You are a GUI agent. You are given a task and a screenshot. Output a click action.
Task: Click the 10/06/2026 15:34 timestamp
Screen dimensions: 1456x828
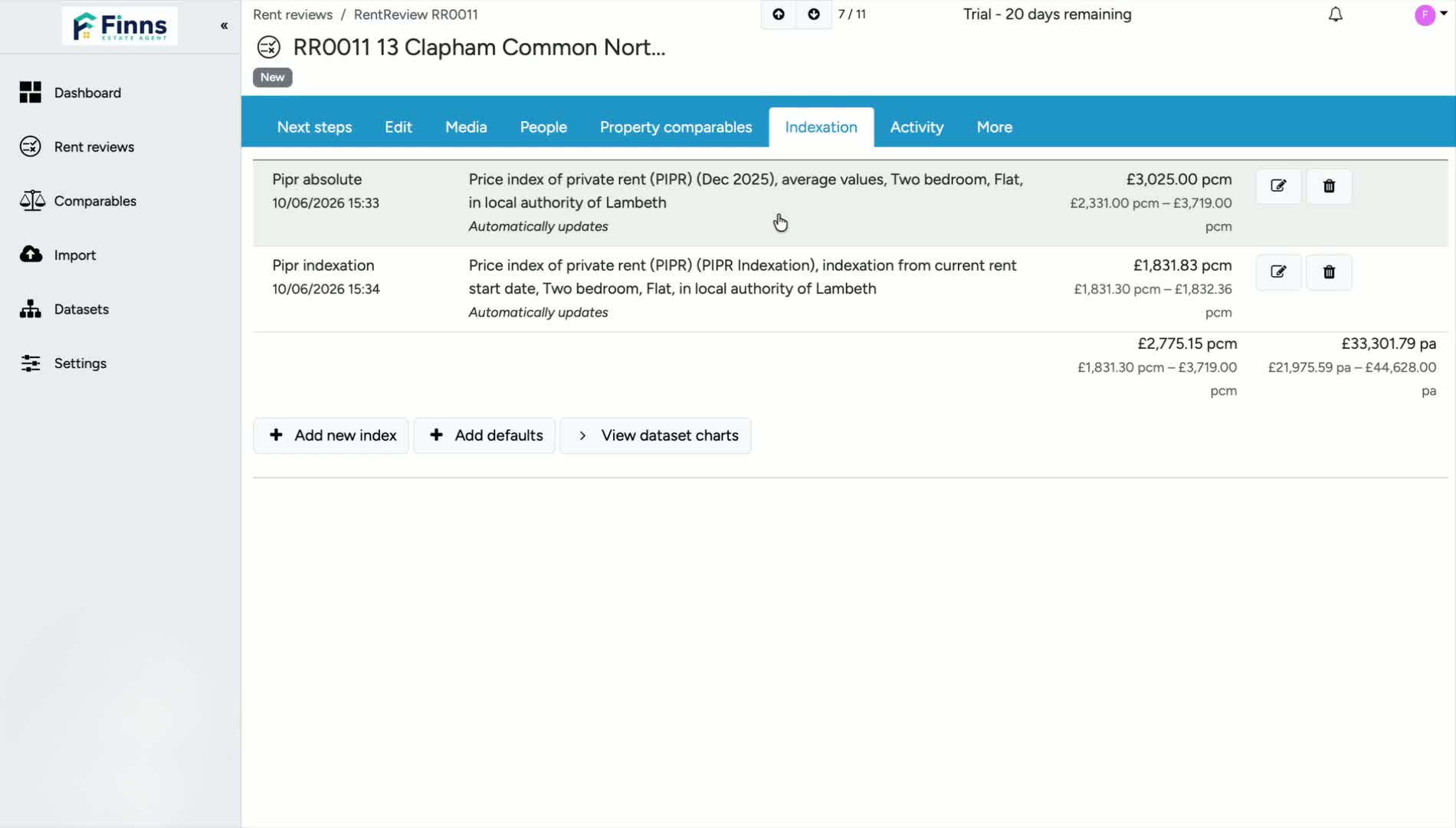[326, 289]
